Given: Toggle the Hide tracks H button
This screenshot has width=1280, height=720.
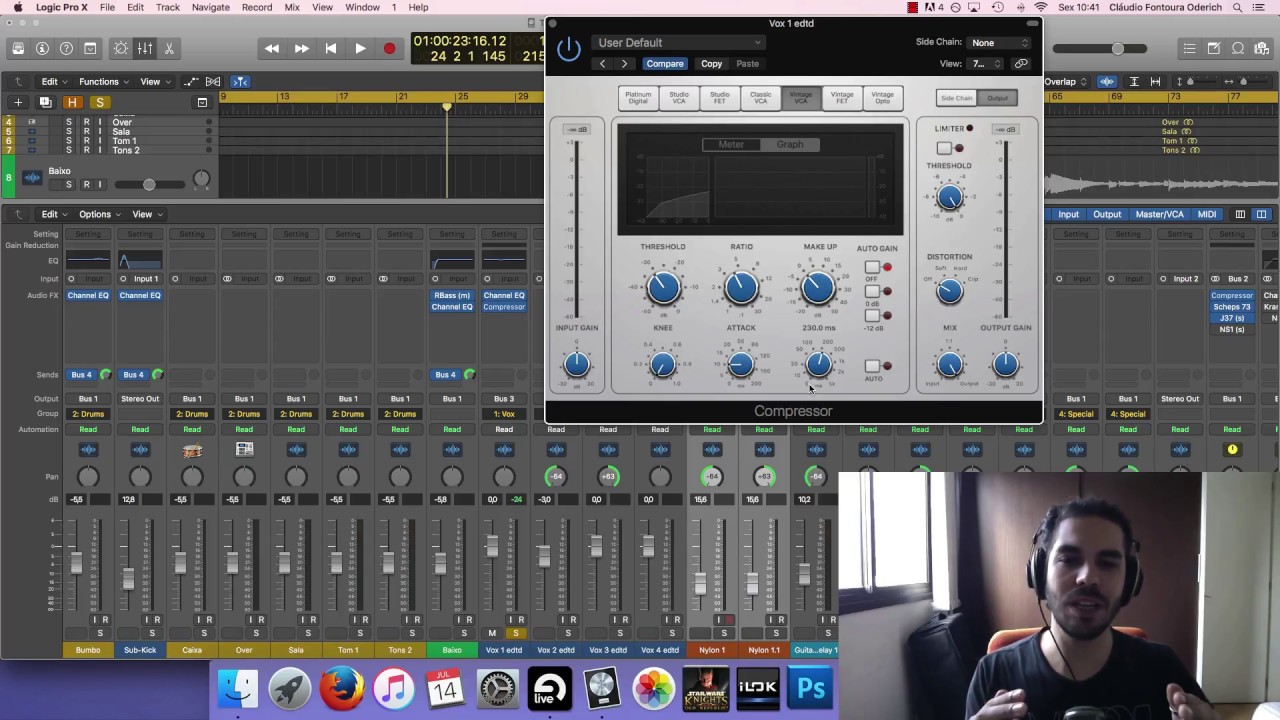Looking at the screenshot, I should [72, 102].
